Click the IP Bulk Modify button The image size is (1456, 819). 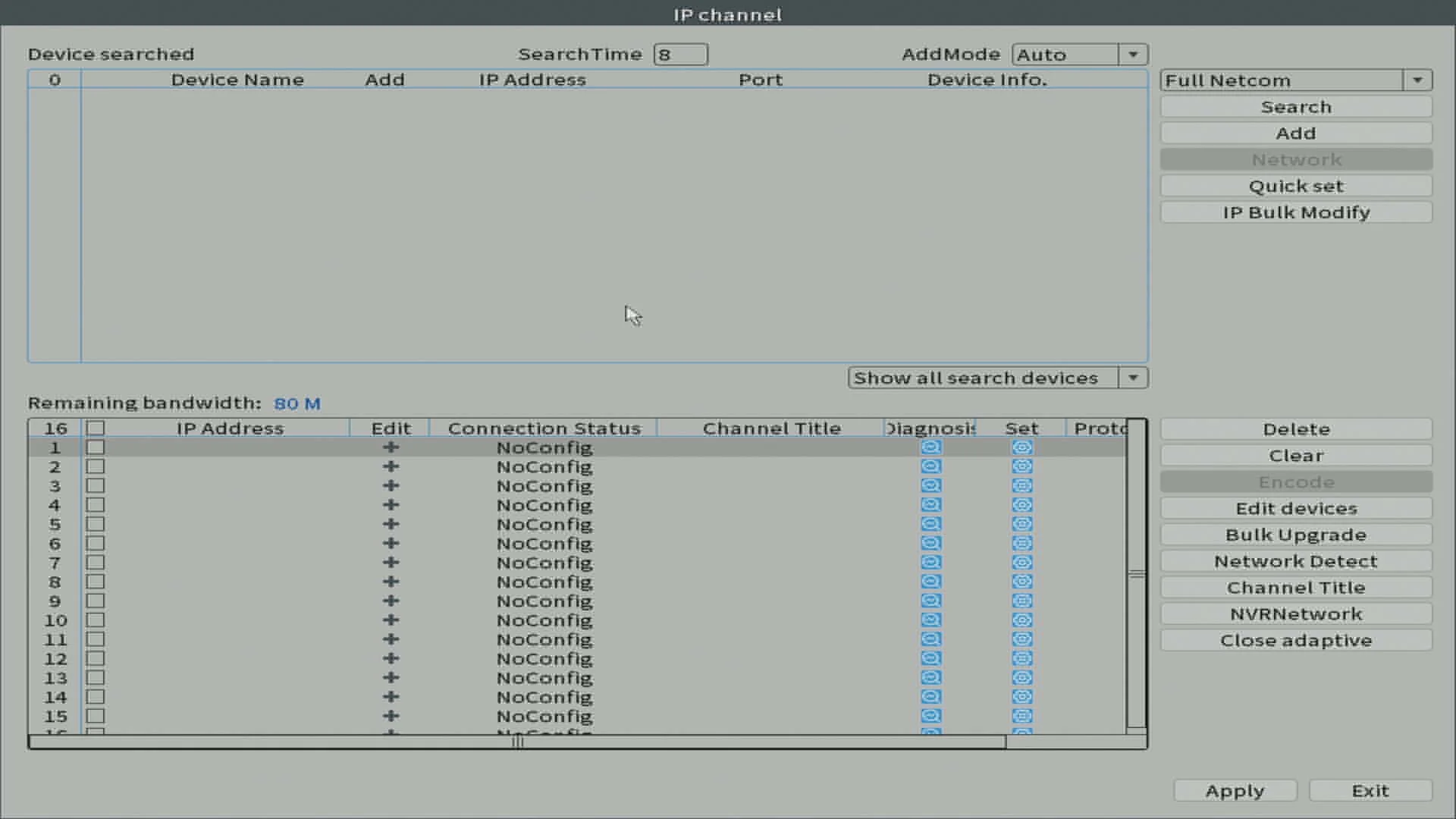coord(1295,212)
